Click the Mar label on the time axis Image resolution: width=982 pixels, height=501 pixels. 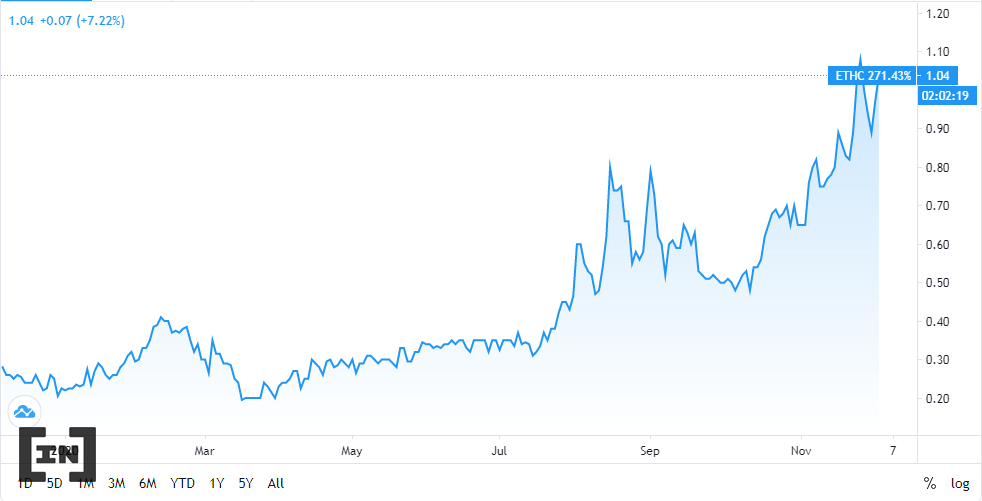click(205, 451)
